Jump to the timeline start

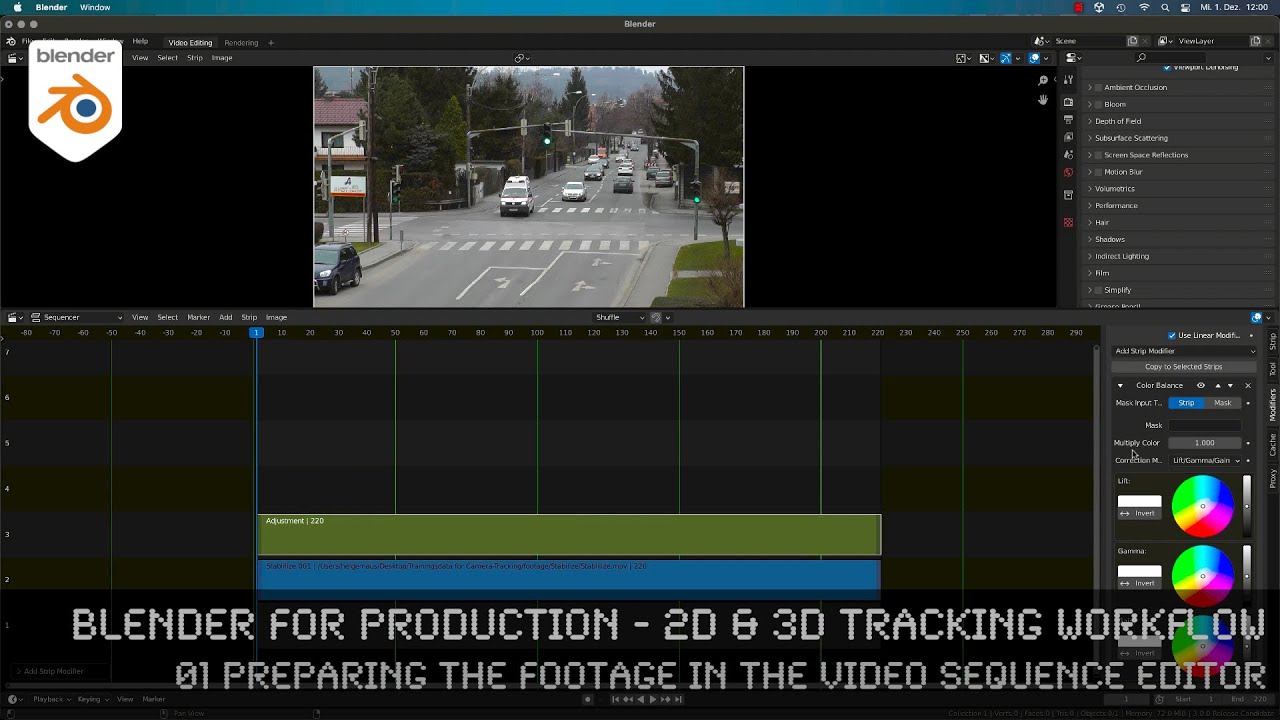tap(616, 699)
